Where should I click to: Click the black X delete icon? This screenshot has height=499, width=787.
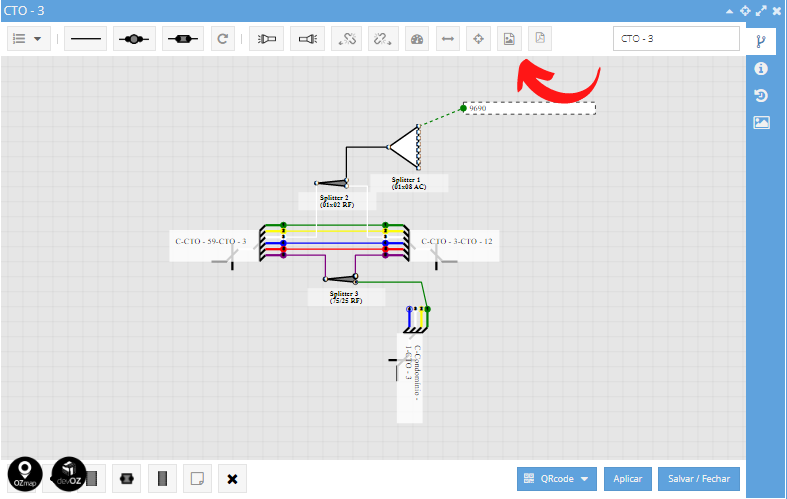(232, 479)
